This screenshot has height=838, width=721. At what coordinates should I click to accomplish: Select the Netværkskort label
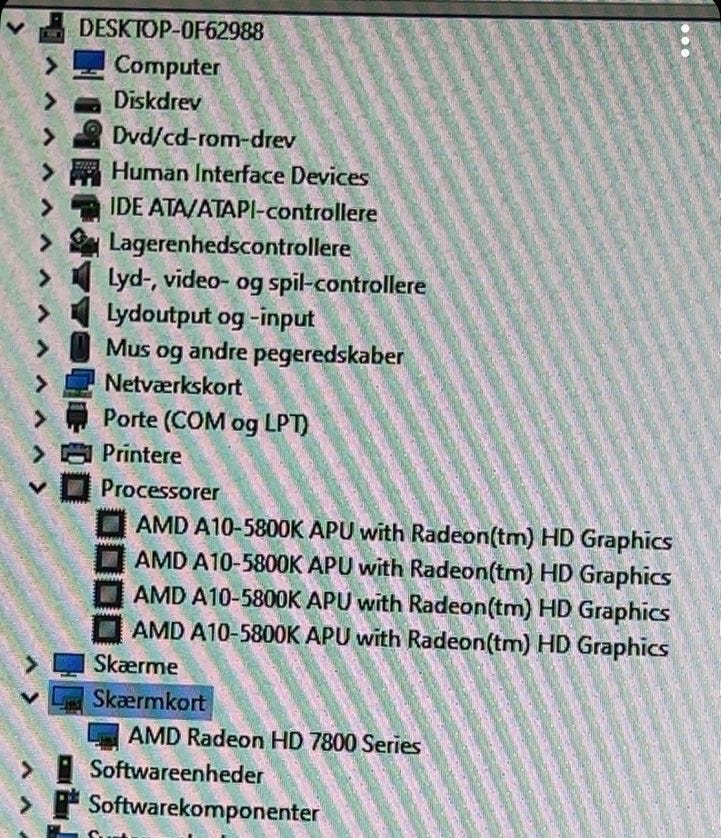tap(173, 385)
